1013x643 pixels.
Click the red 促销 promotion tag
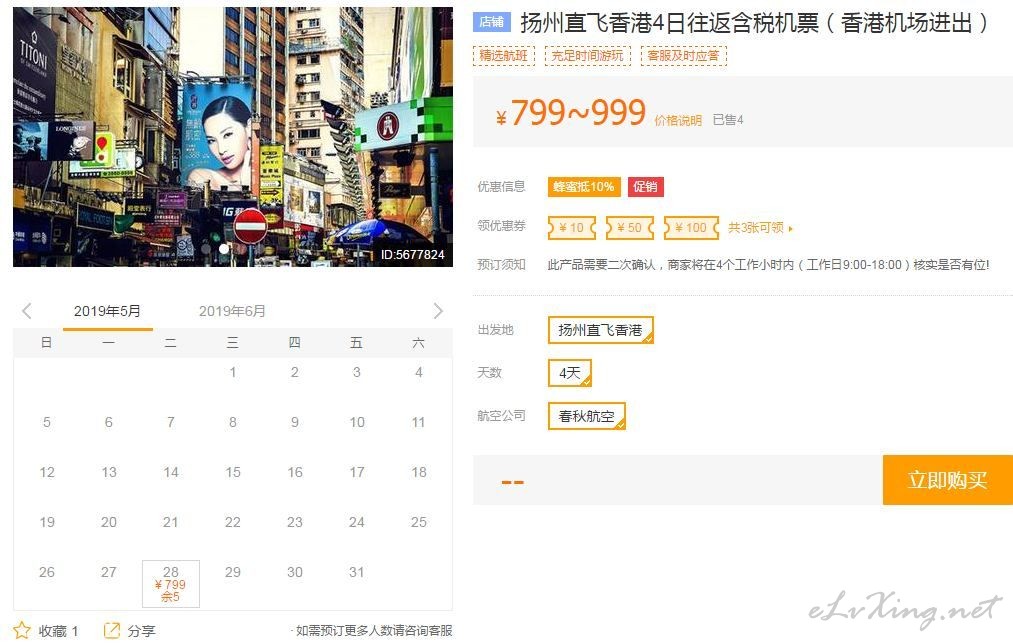click(645, 187)
